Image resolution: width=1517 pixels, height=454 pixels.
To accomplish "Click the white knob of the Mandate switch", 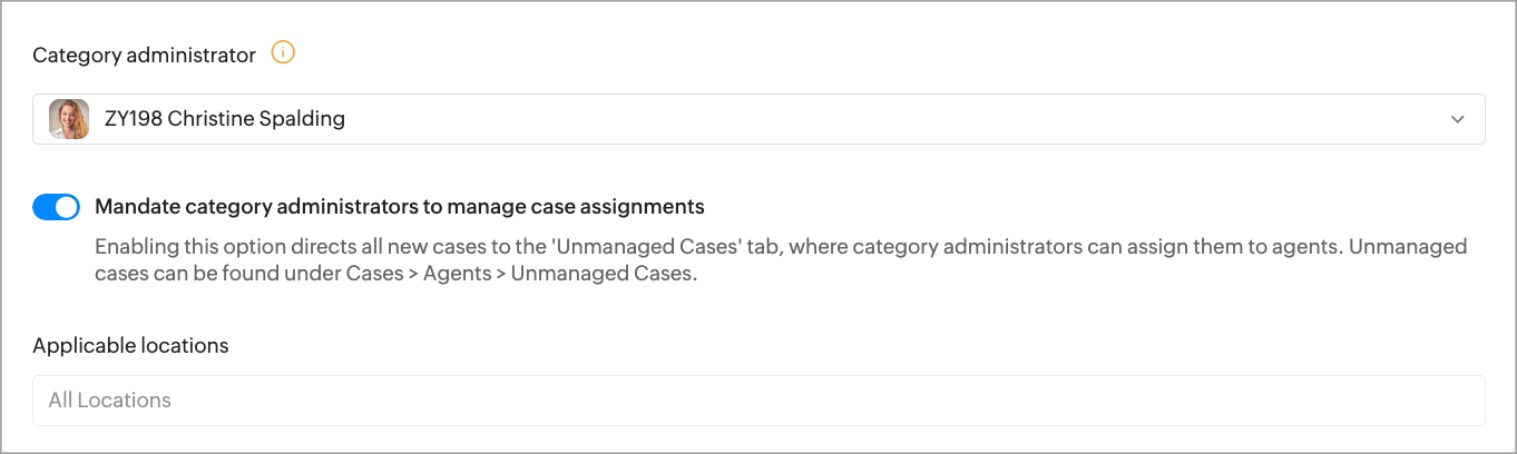I will point(66,207).
